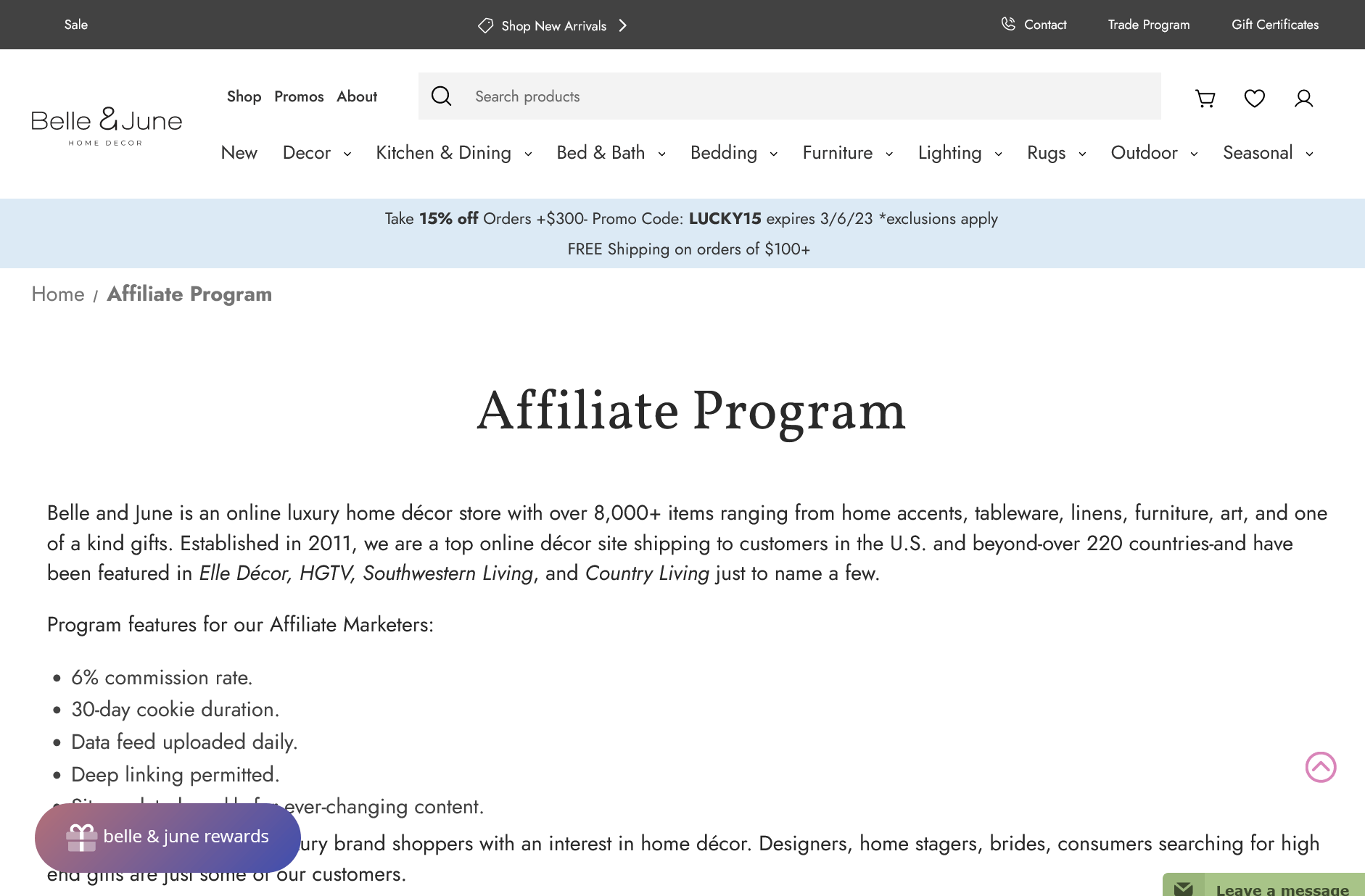Click the 30-day cookie duration bullet
This screenshot has height=896, width=1365.
click(175, 709)
